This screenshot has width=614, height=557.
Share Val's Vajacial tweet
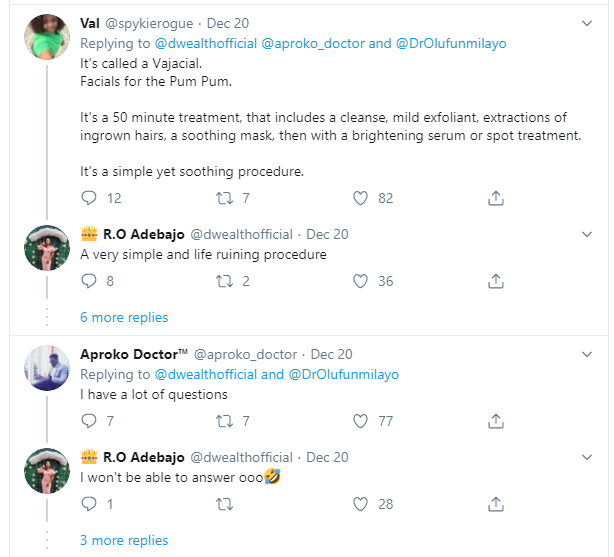(x=495, y=198)
